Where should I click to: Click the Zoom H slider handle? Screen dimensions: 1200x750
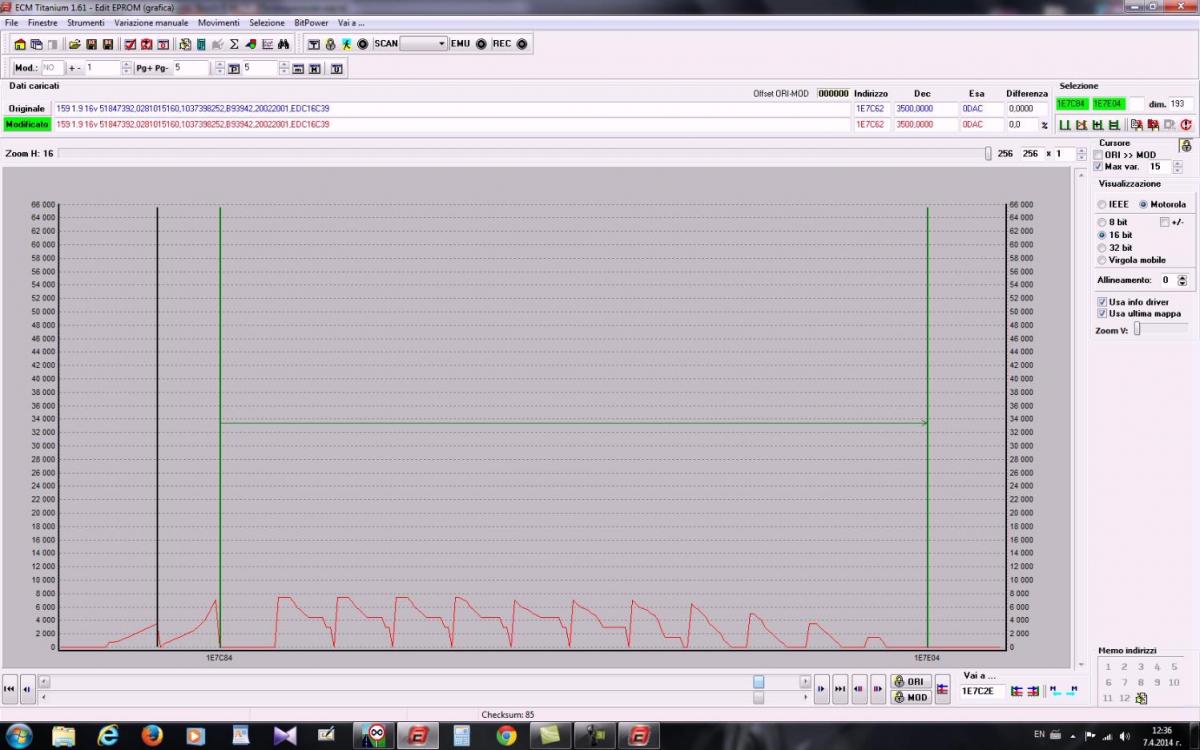click(988, 154)
